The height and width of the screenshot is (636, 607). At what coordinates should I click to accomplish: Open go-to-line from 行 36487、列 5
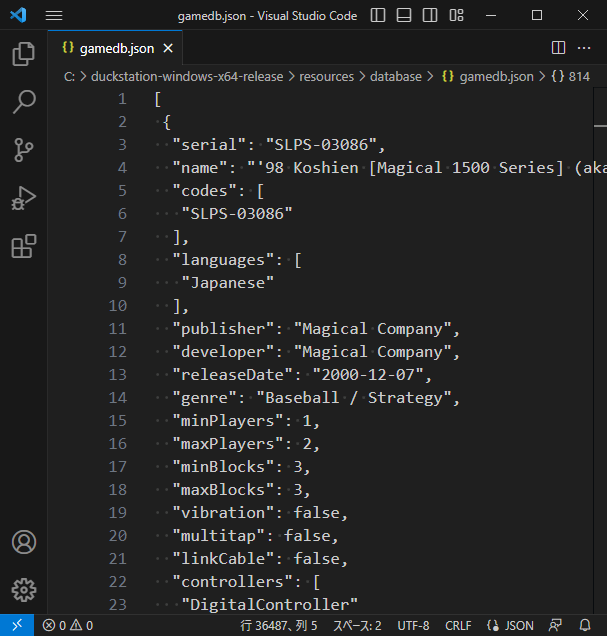point(279,625)
